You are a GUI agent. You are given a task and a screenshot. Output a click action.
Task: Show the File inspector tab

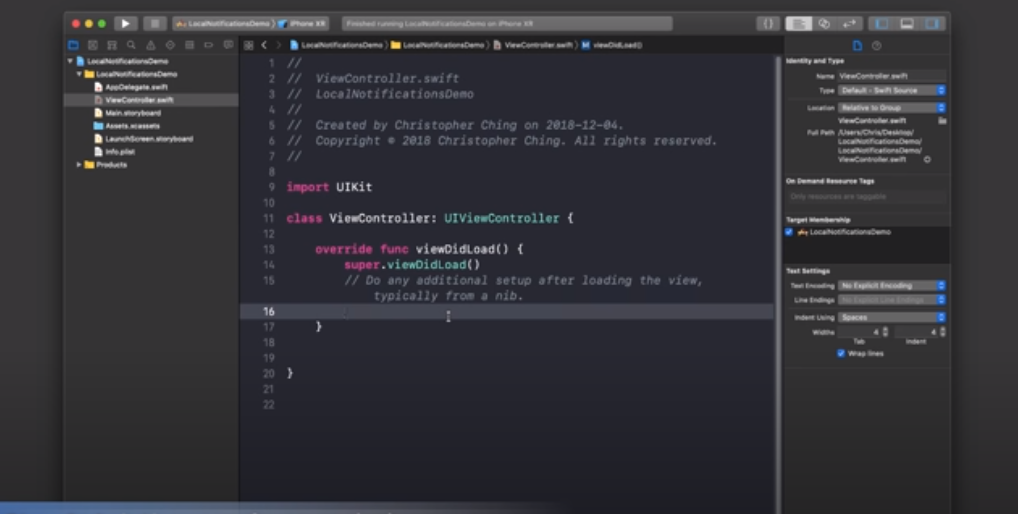coord(858,46)
